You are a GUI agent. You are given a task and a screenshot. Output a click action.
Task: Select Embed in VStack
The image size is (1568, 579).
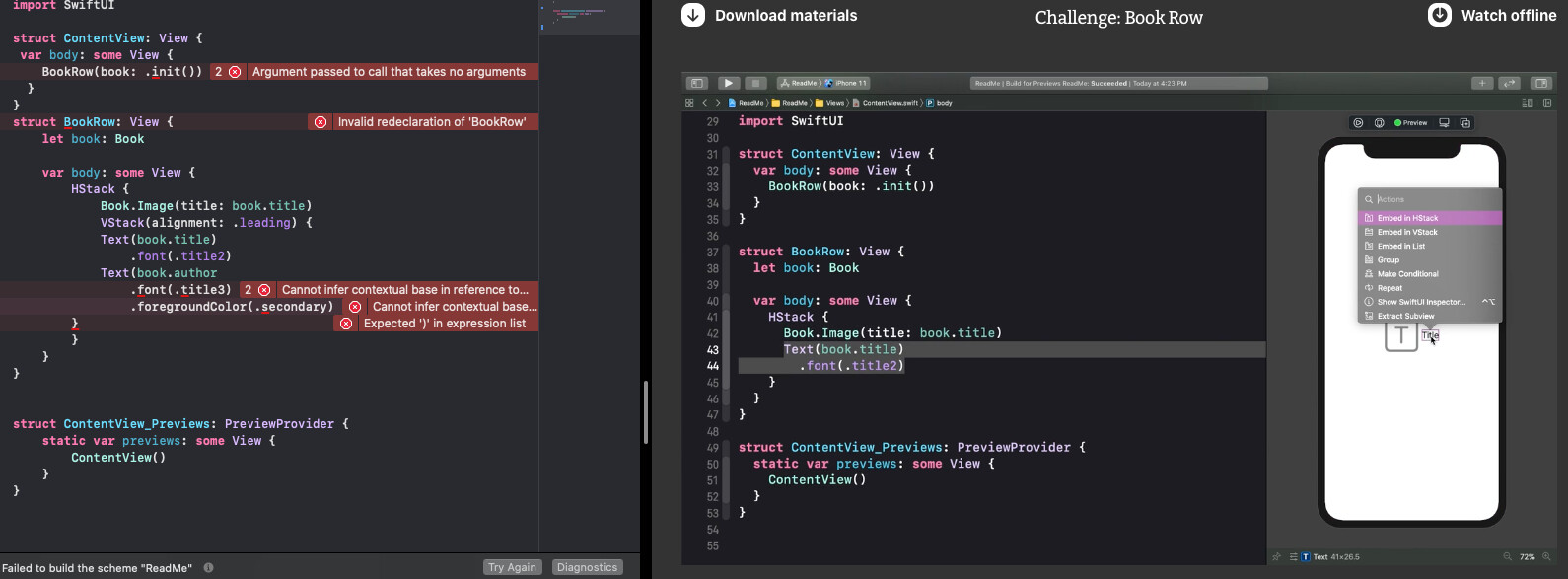[1430, 232]
